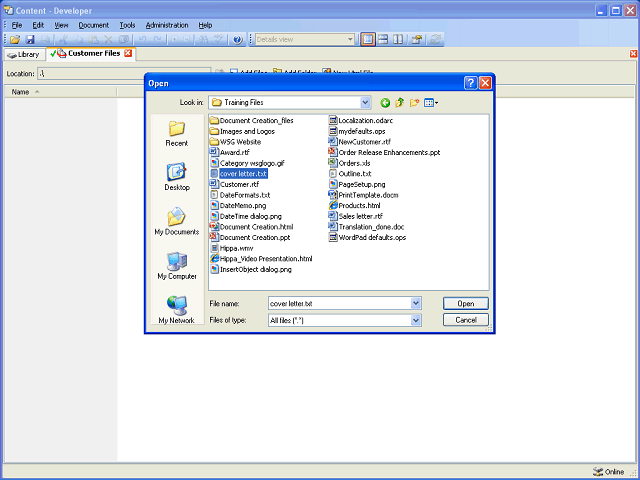Image resolution: width=640 pixels, height=480 pixels.
Task: Expand the Look in folder dropdown
Action: [x=365, y=102]
